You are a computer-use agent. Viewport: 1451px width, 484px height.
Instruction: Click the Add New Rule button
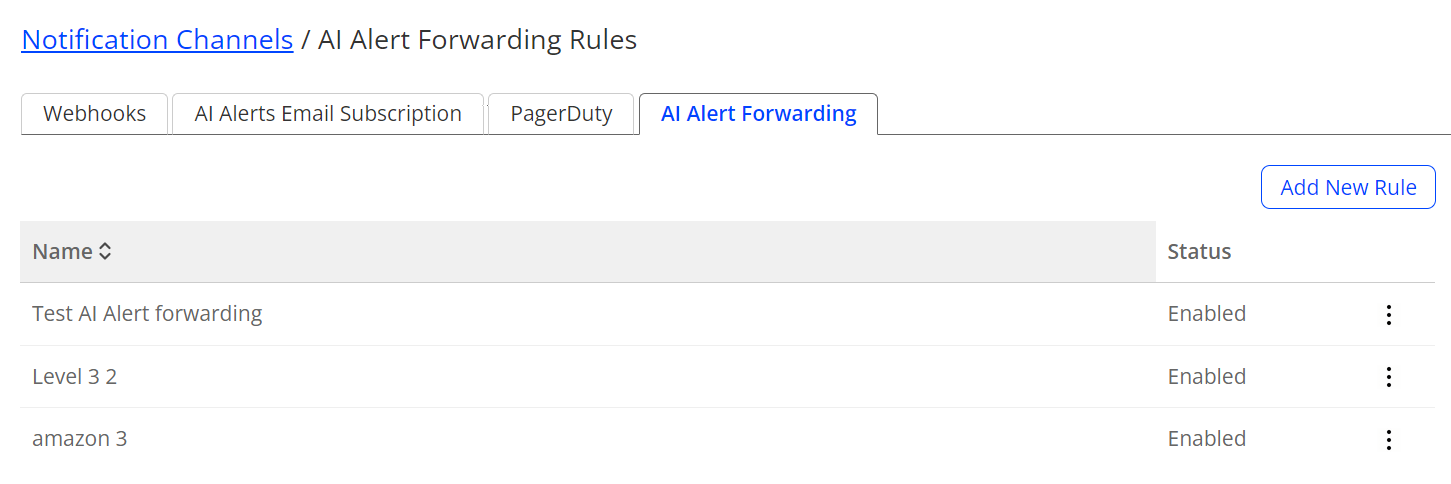pos(1348,187)
